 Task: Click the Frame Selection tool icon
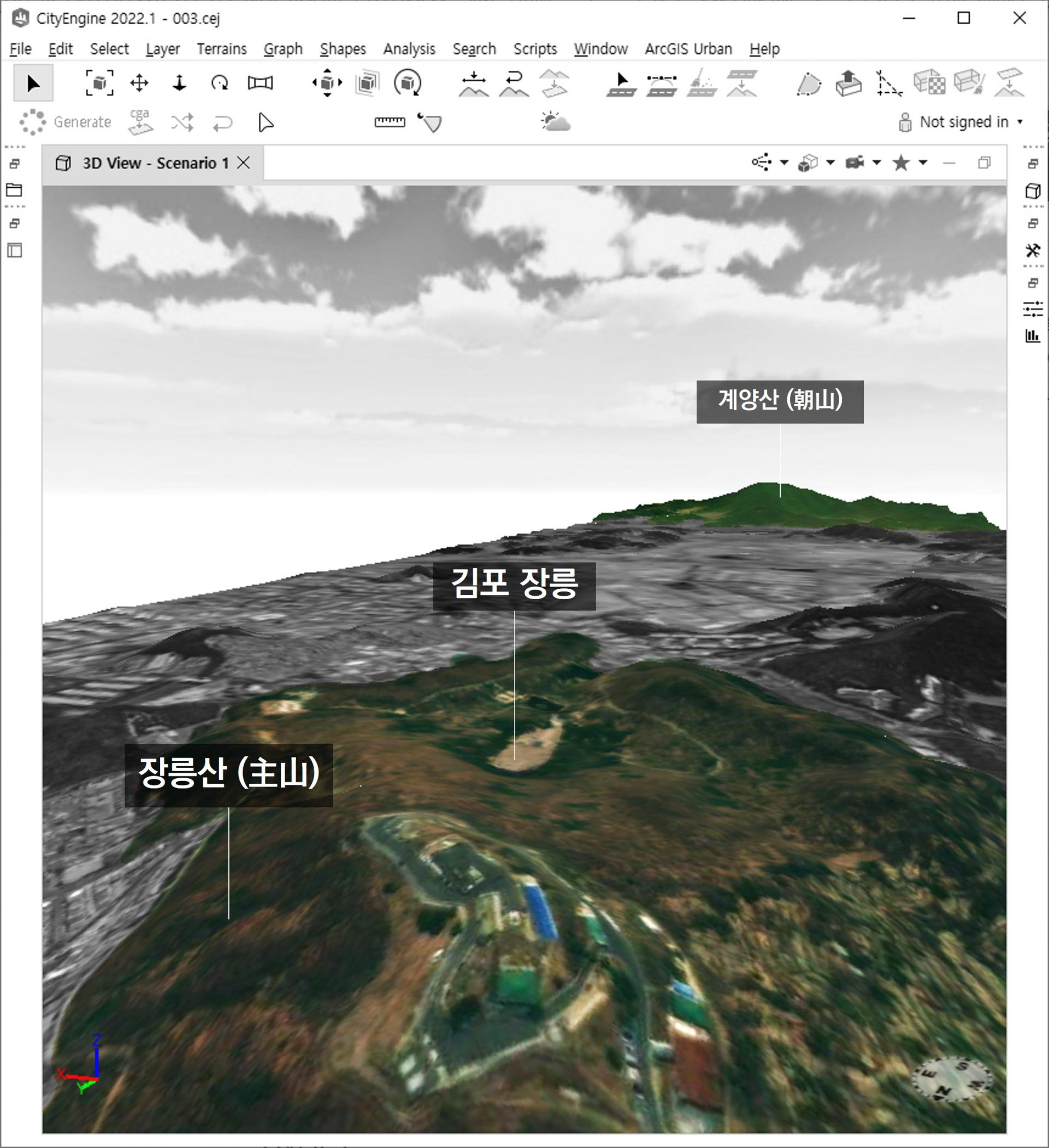(99, 84)
